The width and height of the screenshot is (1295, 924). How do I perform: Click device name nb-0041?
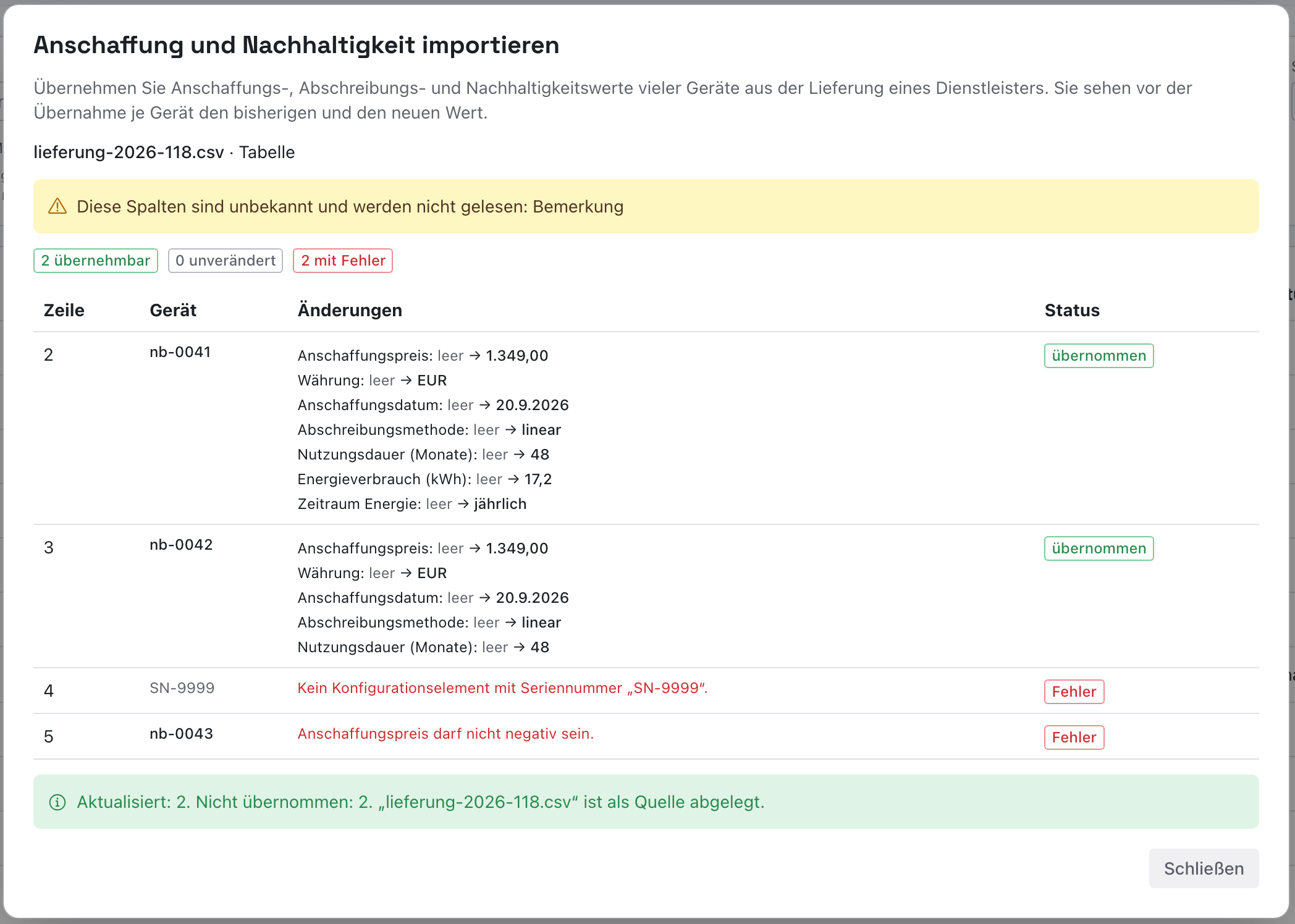(180, 352)
